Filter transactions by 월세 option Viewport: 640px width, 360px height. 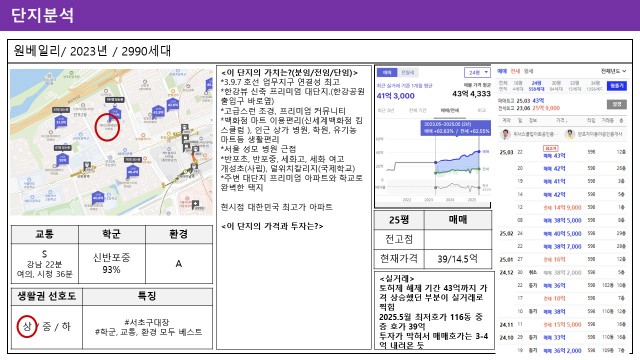click(x=529, y=71)
